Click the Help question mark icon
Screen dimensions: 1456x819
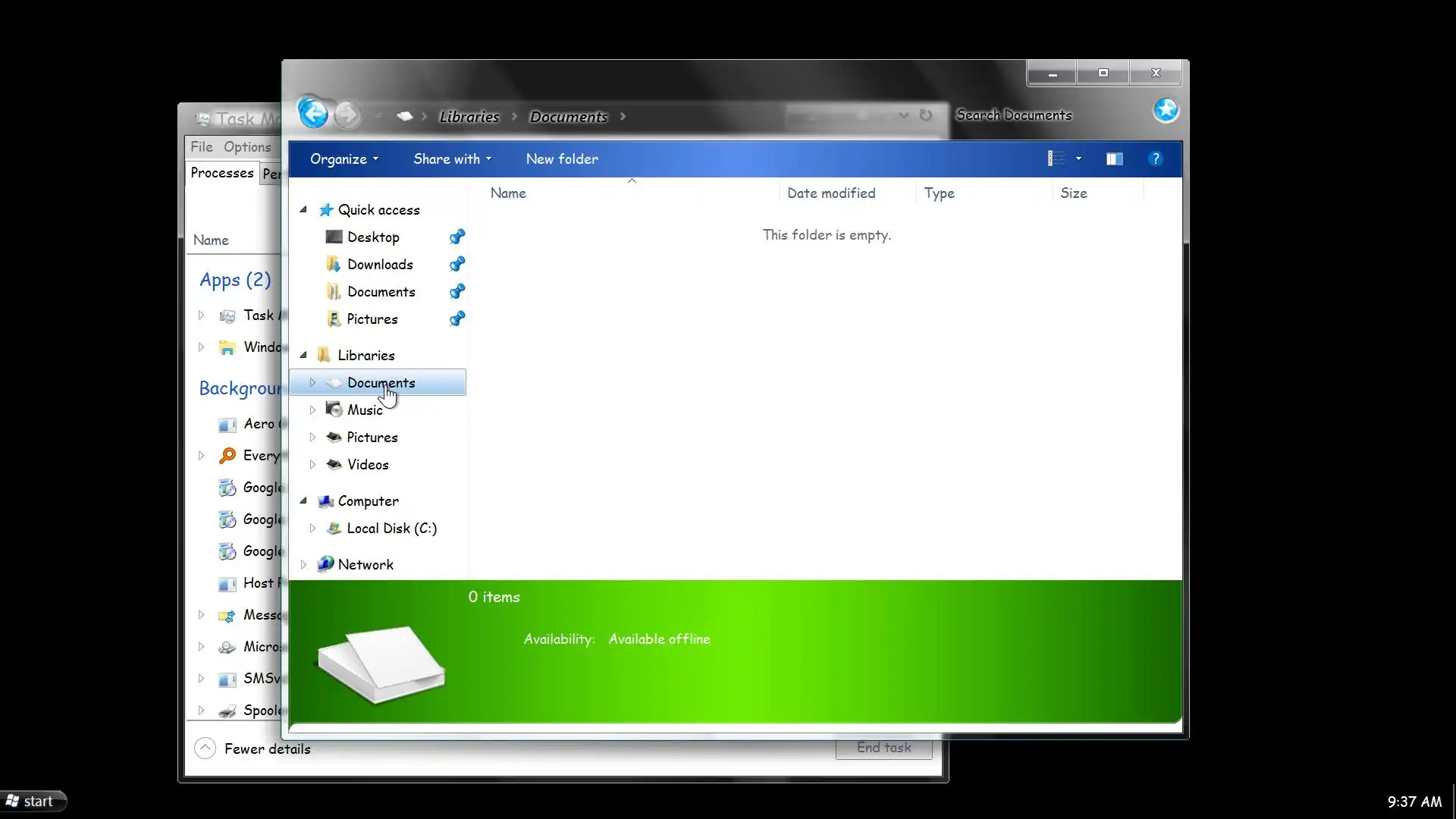tap(1155, 159)
